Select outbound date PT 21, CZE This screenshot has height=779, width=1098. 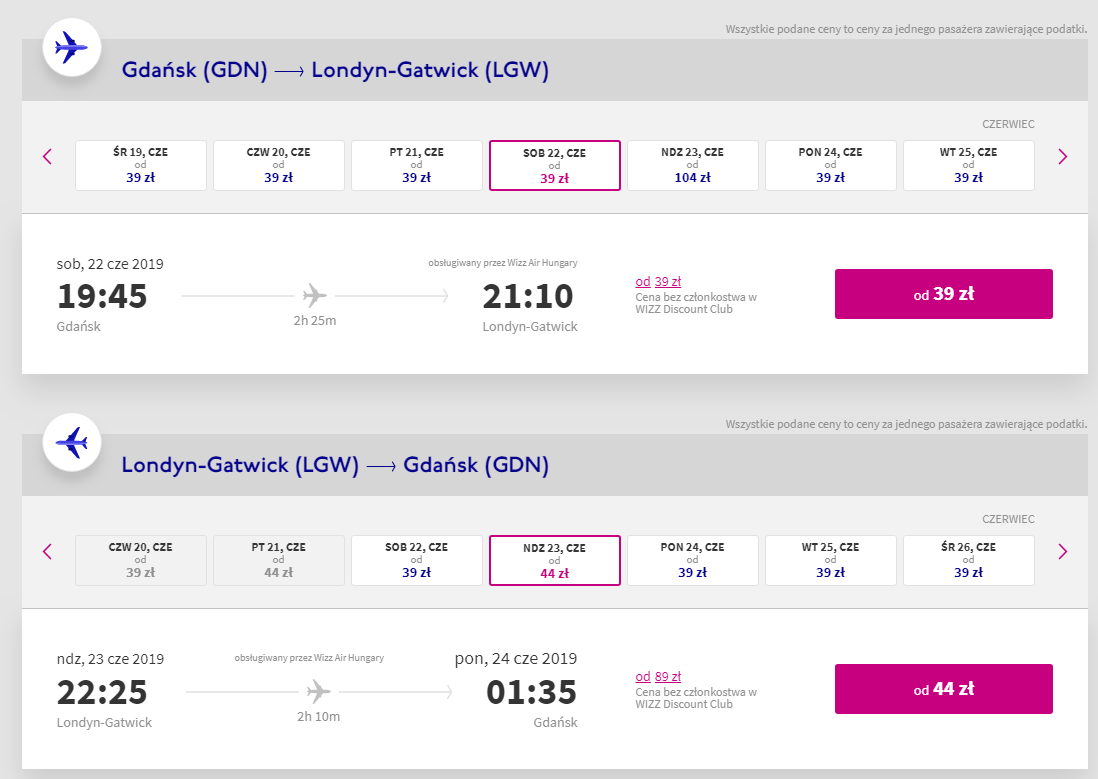[x=417, y=165]
